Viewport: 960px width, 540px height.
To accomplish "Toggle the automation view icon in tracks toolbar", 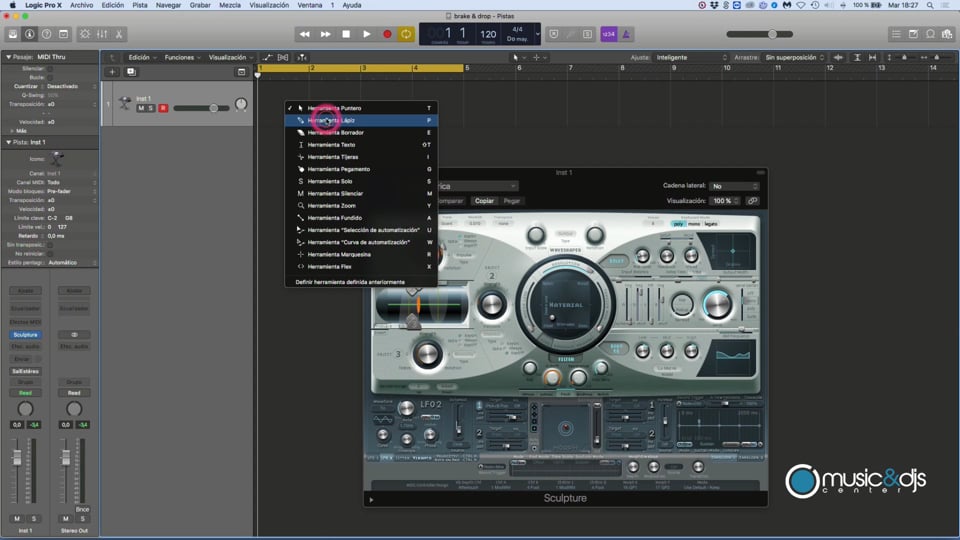I will pos(268,58).
